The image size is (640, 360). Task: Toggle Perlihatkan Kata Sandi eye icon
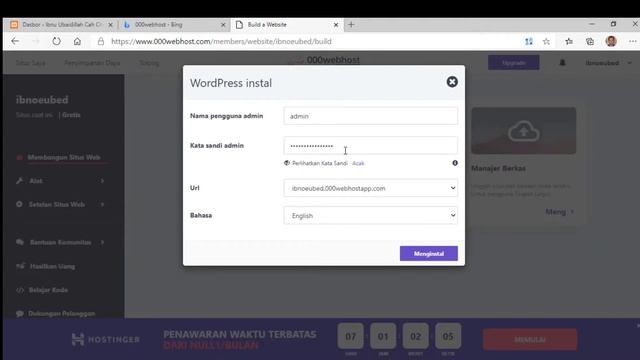(x=287, y=163)
